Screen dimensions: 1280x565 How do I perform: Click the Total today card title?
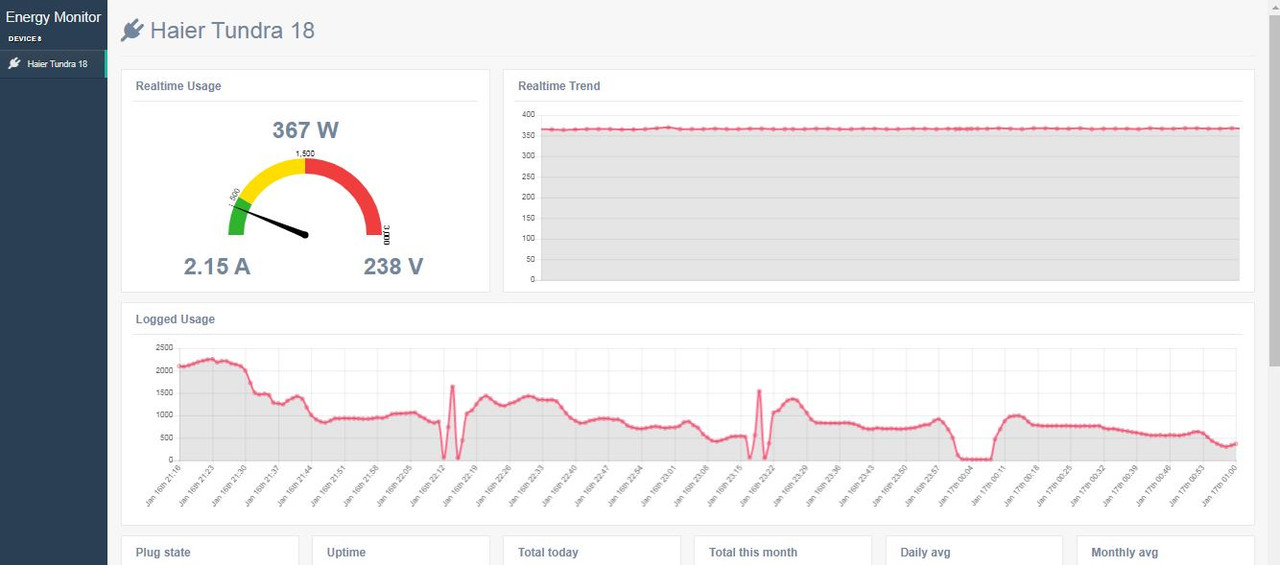[548, 552]
